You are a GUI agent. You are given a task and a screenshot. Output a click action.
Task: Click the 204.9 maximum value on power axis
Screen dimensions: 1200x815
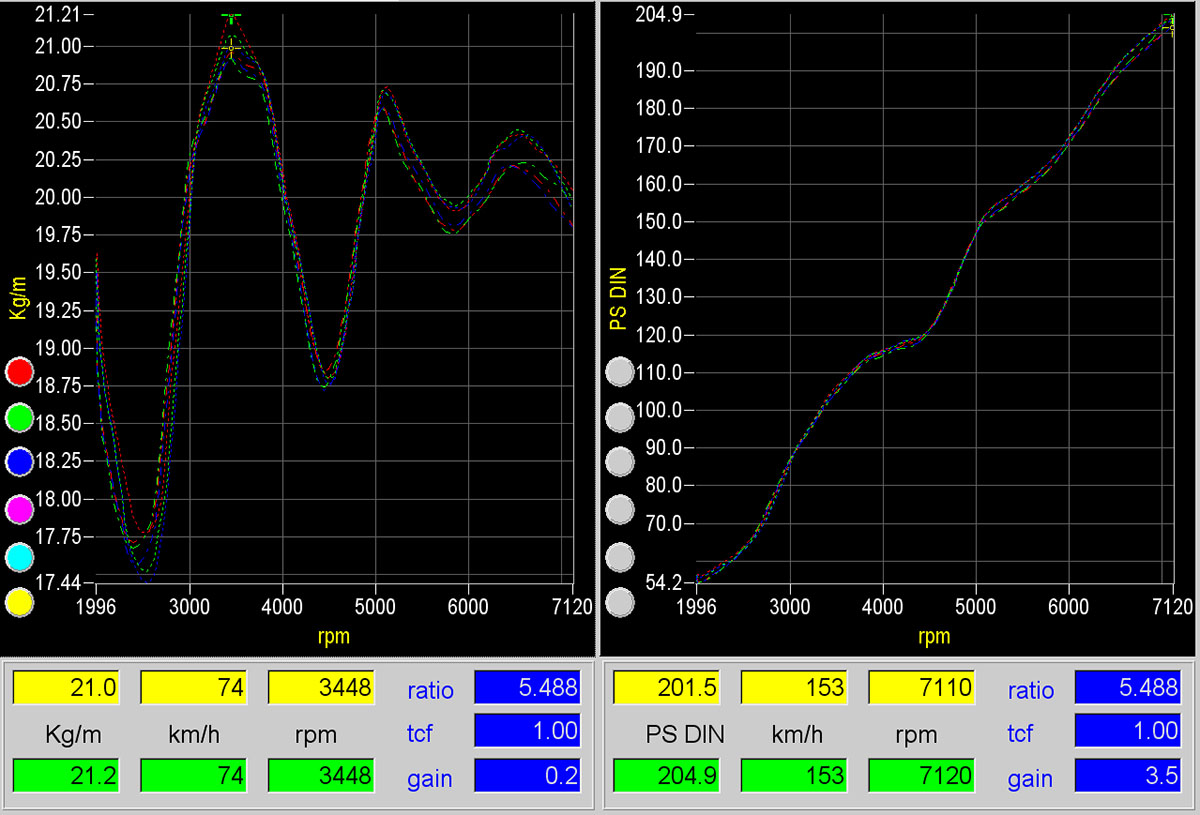click(660, 15)
